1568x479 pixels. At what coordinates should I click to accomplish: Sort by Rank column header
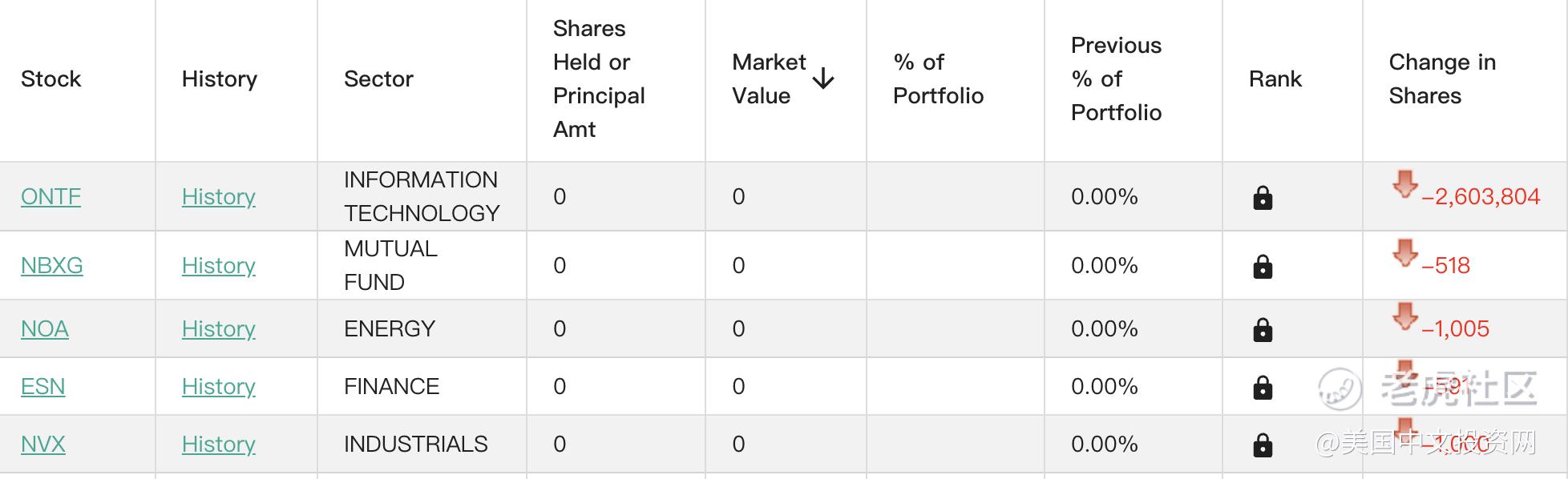click(x=1275, y=78)
